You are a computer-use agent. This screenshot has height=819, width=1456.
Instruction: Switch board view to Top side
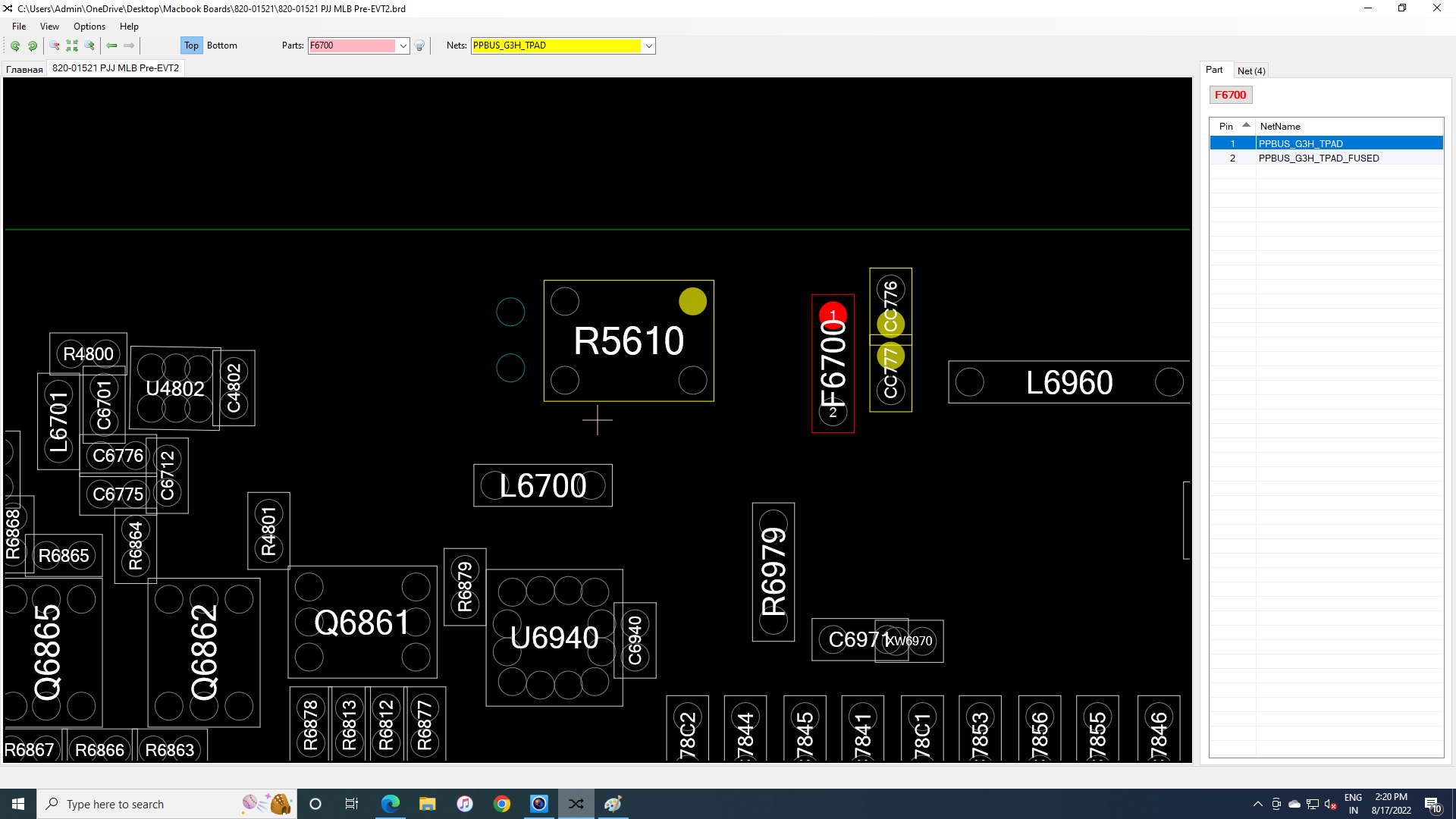191,45
